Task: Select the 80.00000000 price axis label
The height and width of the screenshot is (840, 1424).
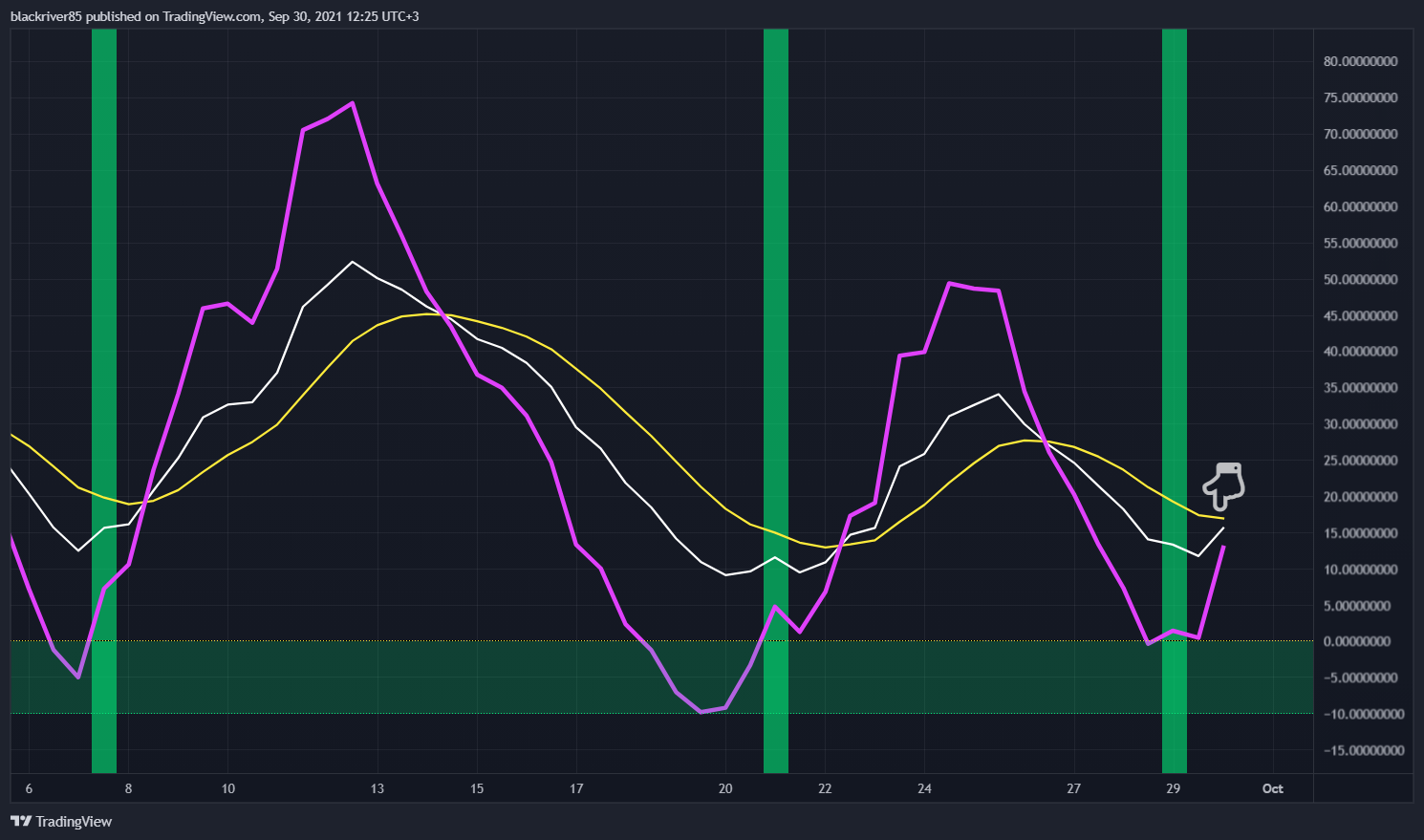Action: pos(1360,61)
